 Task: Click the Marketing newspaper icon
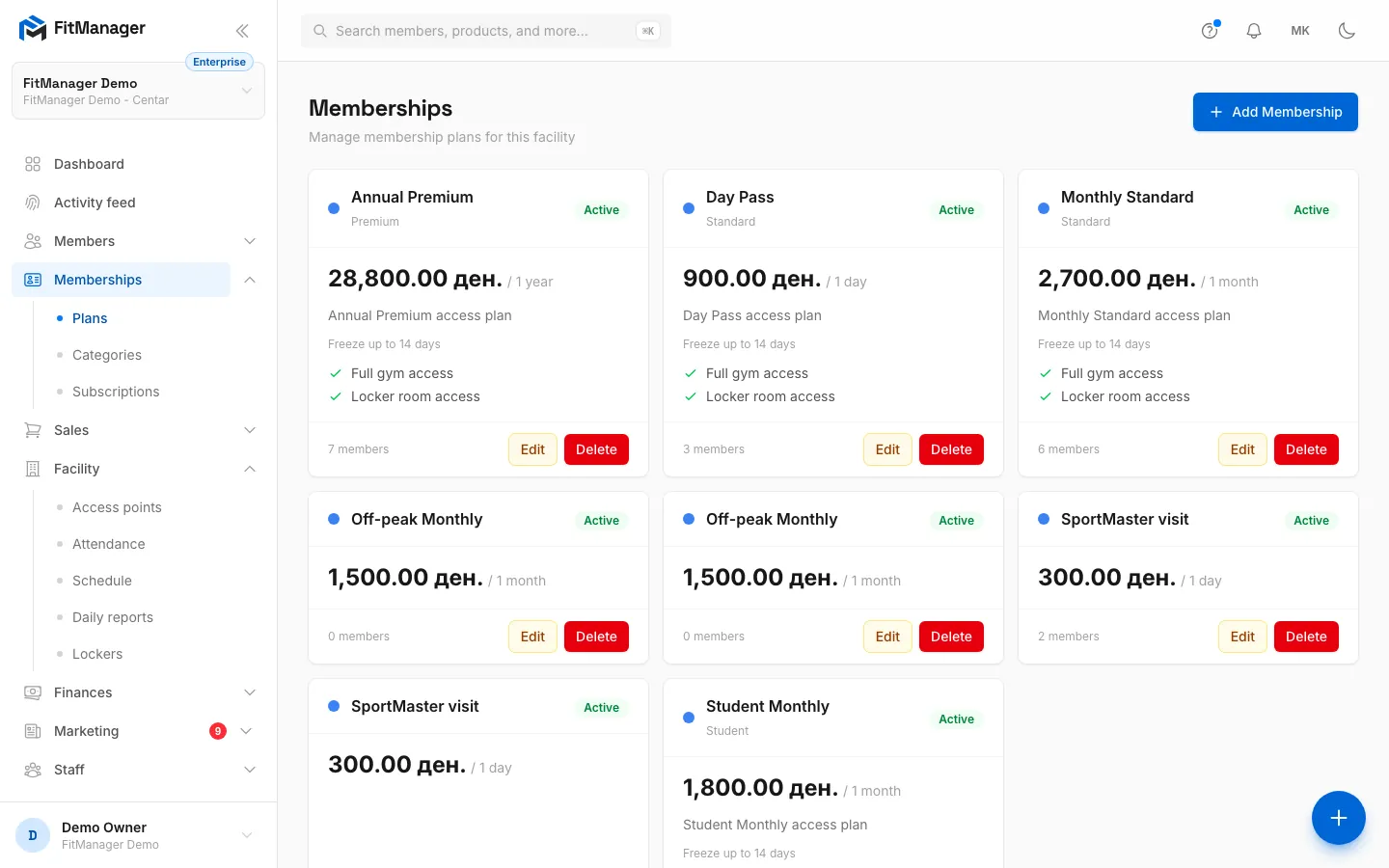pyautogui.click(x=33, y=731)
